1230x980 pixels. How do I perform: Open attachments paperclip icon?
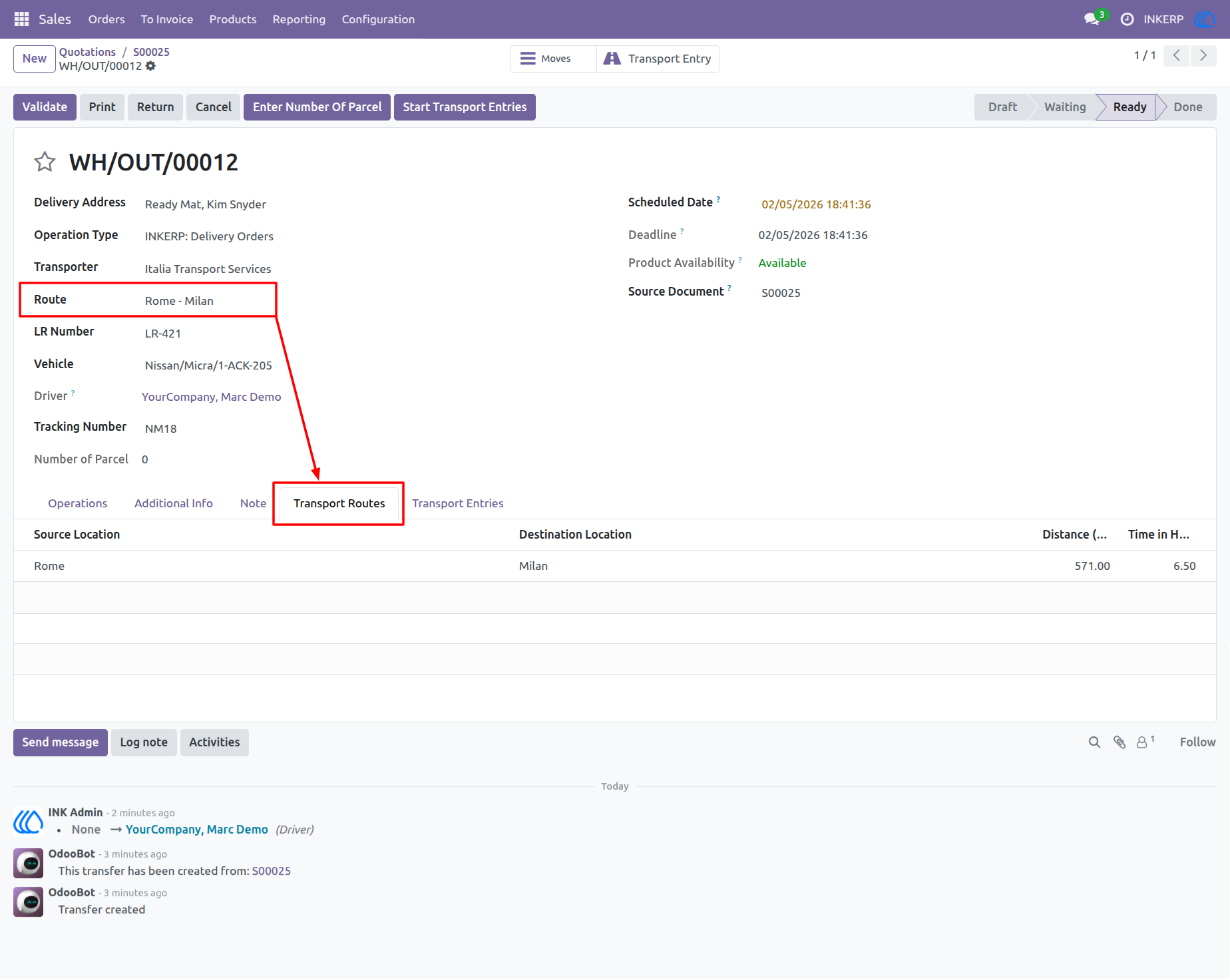1120,742
